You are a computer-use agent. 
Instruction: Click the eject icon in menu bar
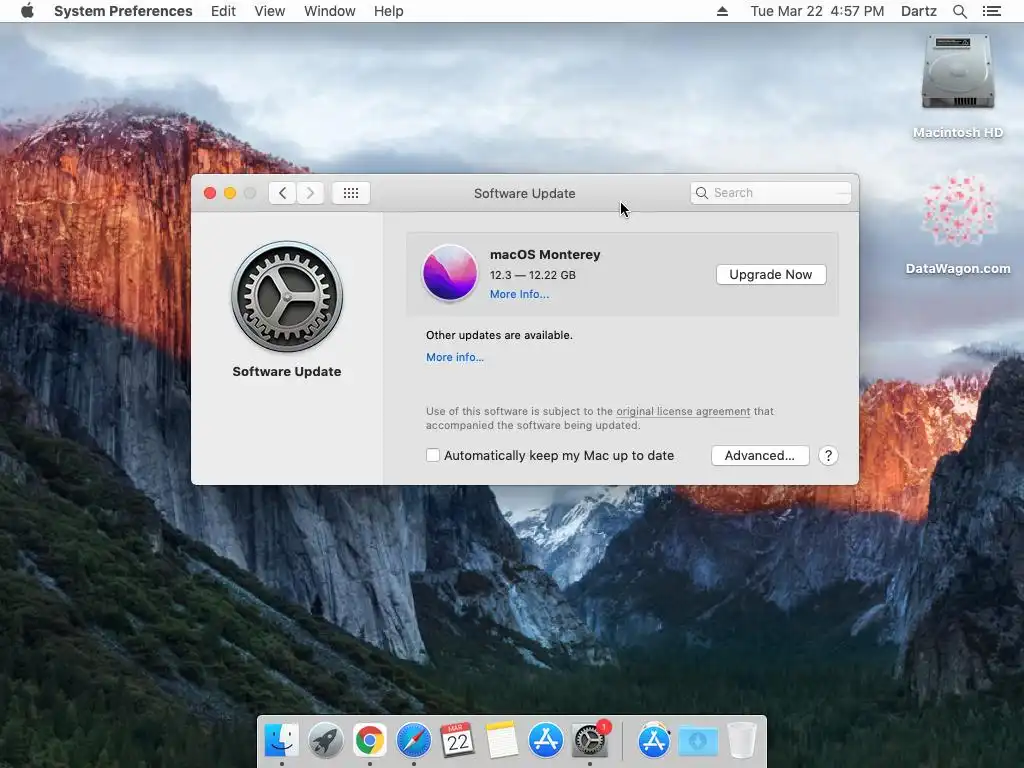pyautogui.click(x=722, y=11)
